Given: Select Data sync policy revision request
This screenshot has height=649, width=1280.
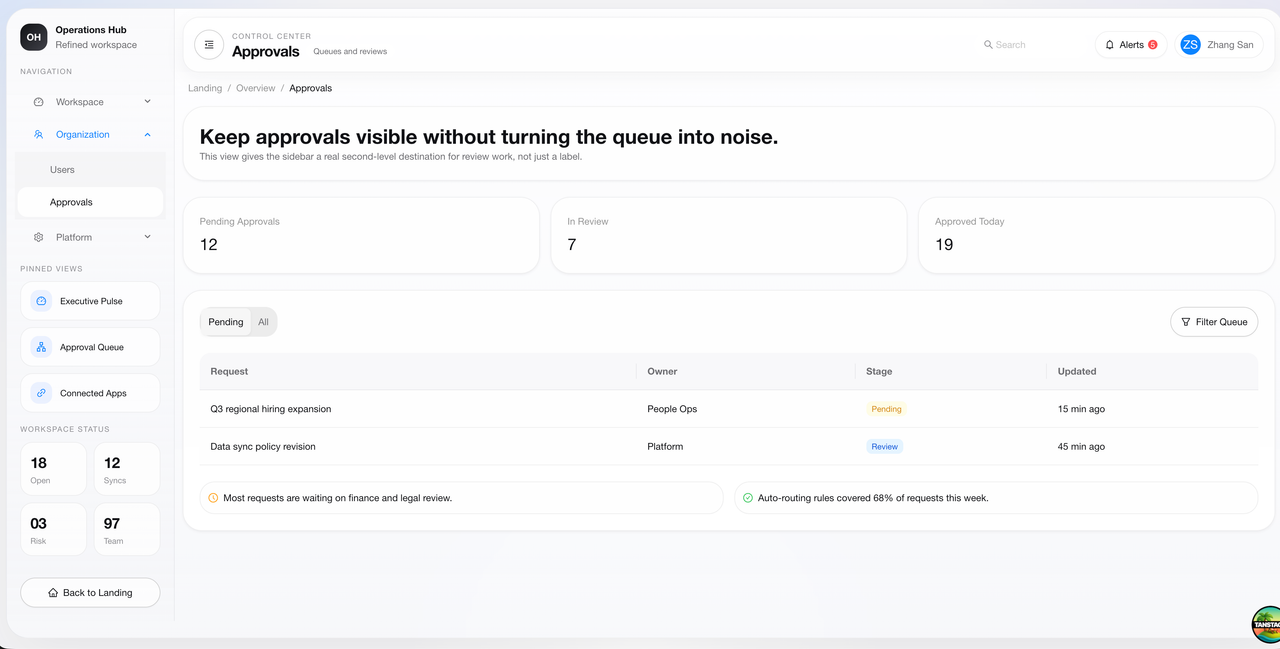Looking at the screenshot, I should coord(263,447).
